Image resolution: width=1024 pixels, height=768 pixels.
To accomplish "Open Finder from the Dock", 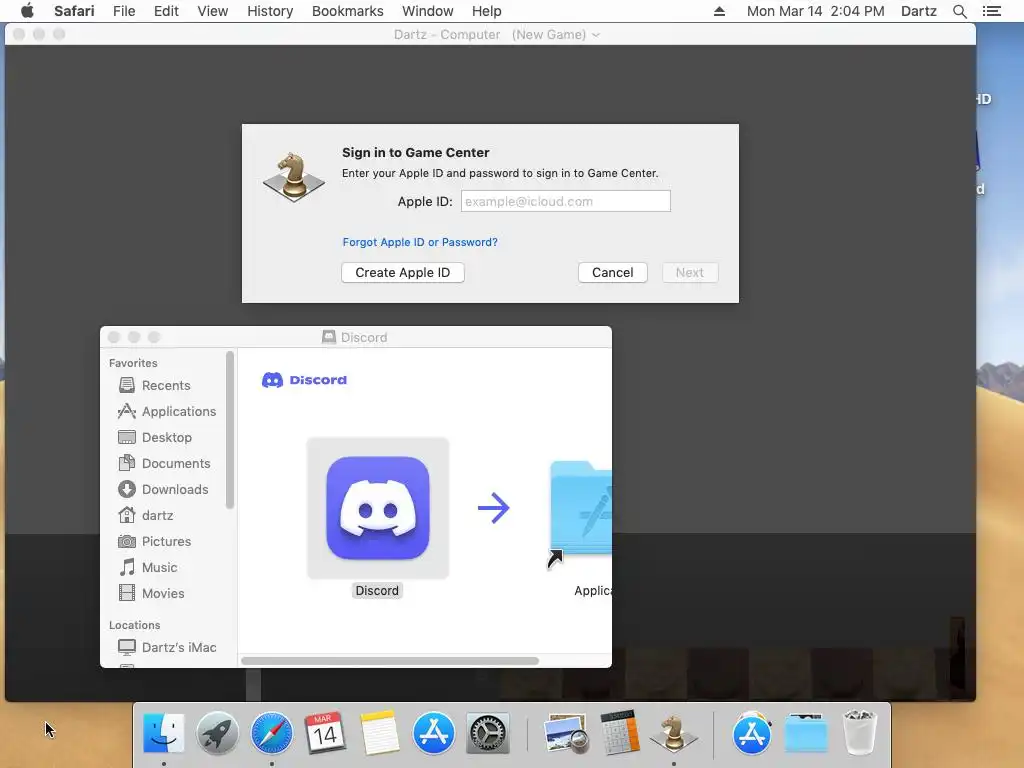I will [163, 733].
